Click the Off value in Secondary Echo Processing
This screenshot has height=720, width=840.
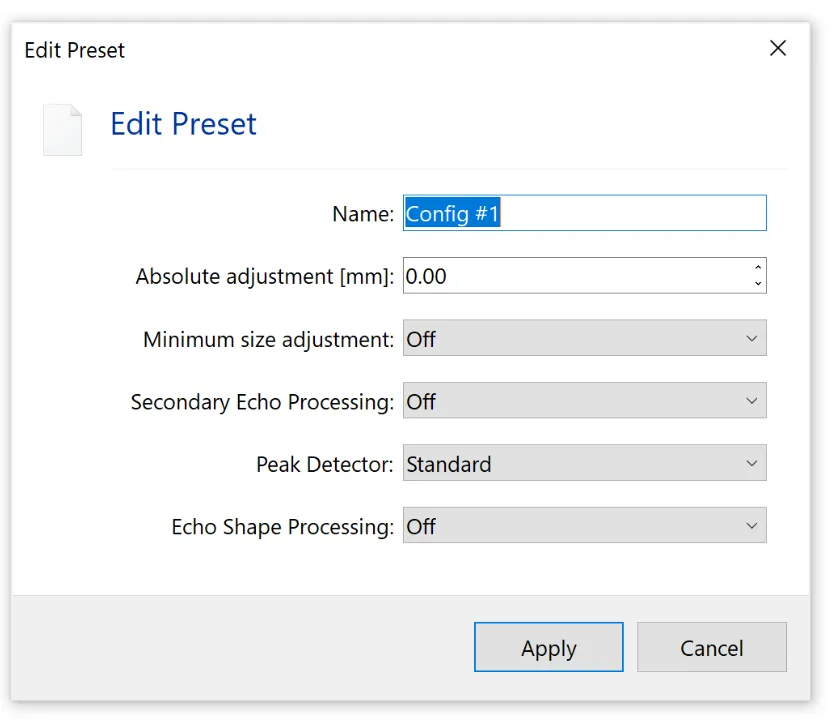click(x=419, y=401)
